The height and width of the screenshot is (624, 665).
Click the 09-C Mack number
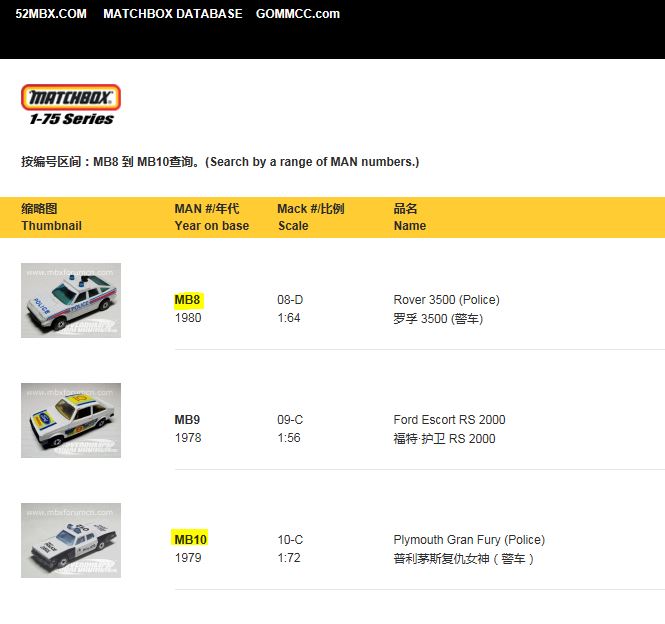point(291,420)
